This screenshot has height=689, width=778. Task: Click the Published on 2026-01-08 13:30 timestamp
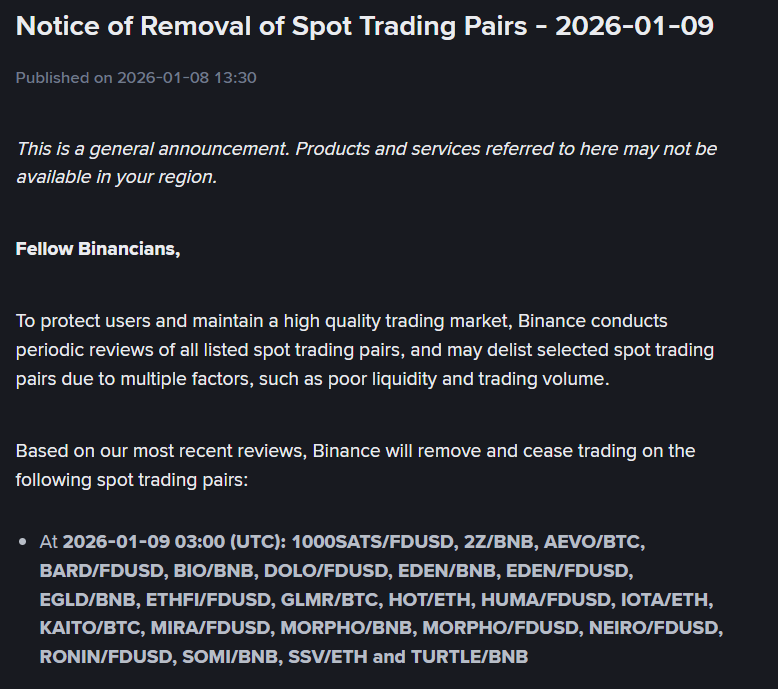coord(136,77)
